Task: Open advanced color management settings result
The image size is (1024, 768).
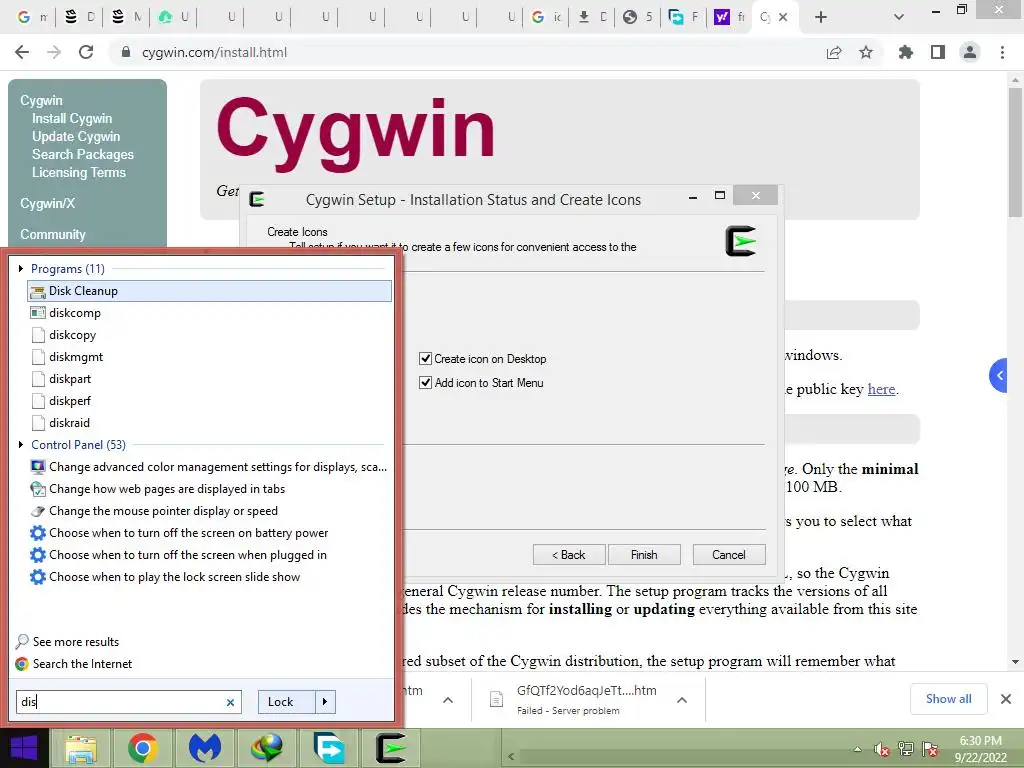Action: [209, 467]
